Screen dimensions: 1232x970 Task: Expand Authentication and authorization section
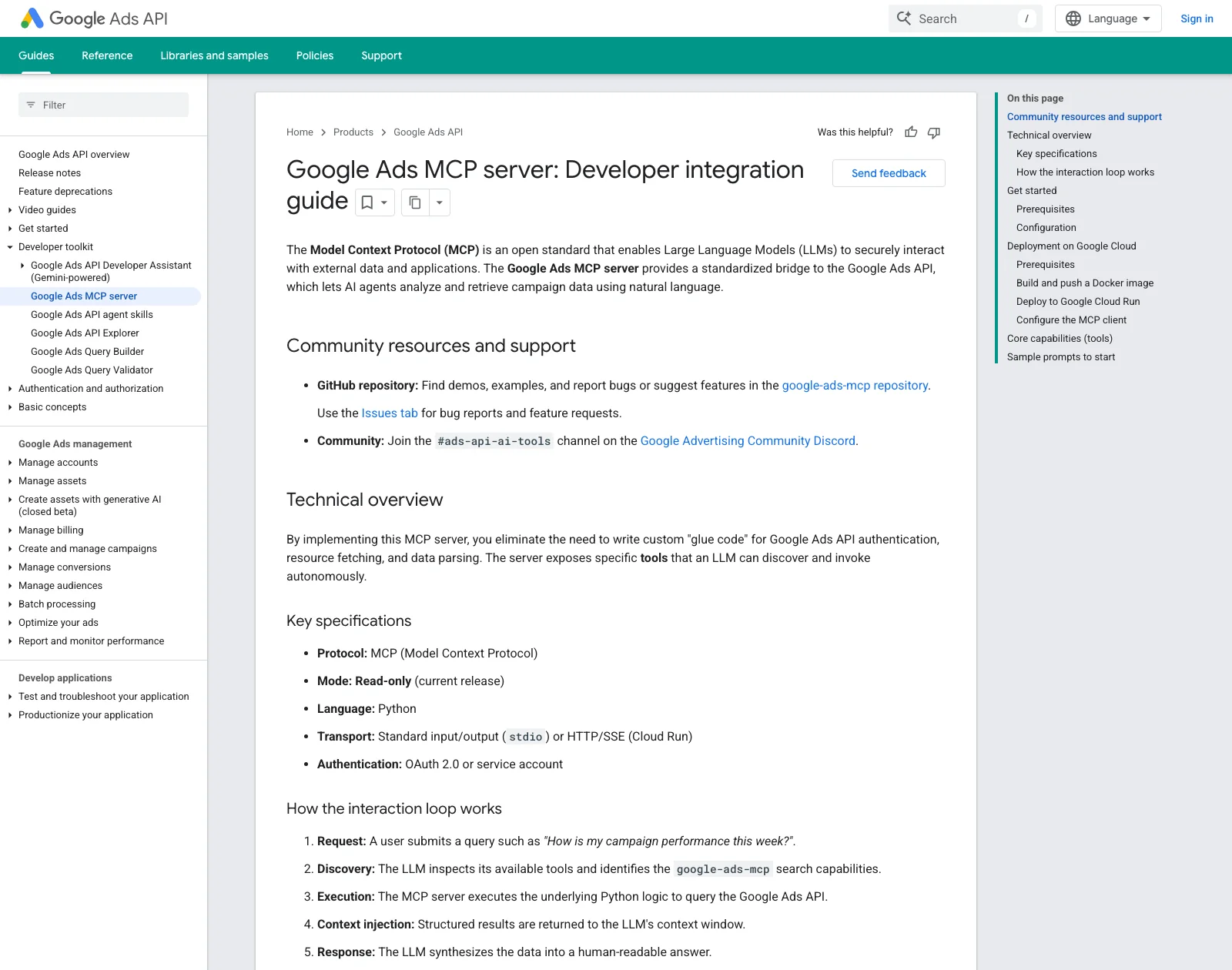[10, 388]
